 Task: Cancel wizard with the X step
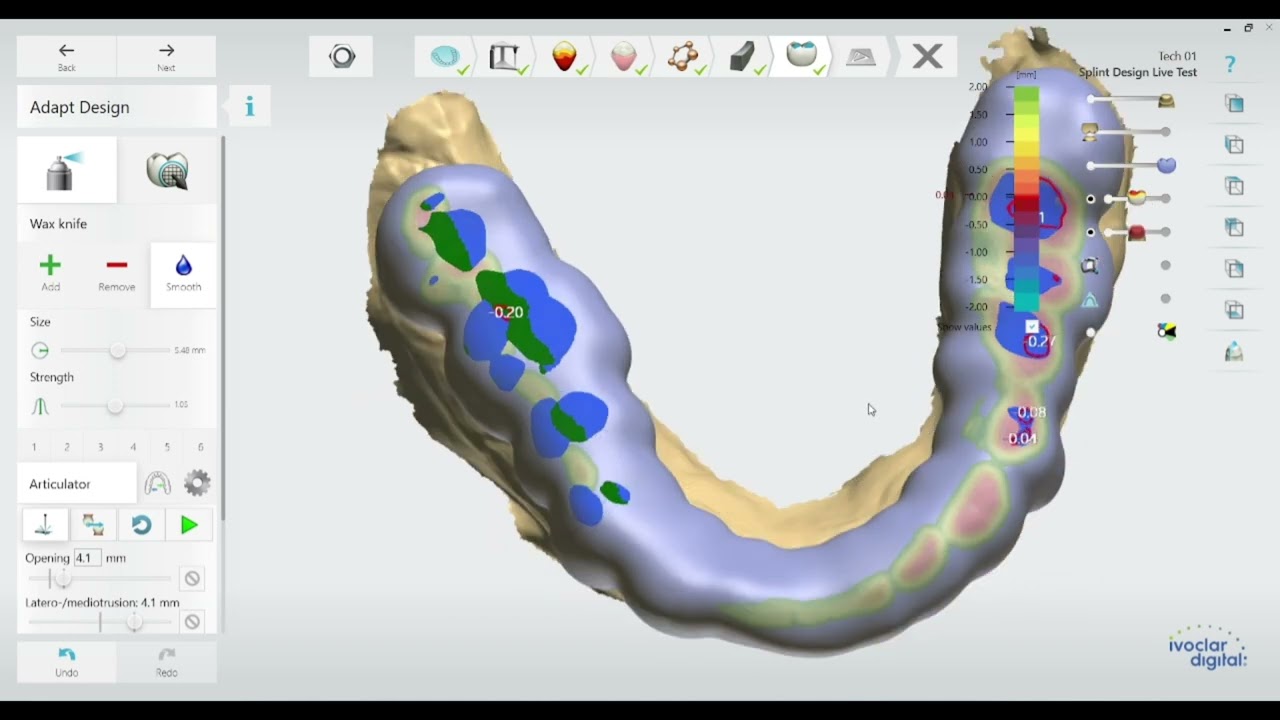point(927,56)
